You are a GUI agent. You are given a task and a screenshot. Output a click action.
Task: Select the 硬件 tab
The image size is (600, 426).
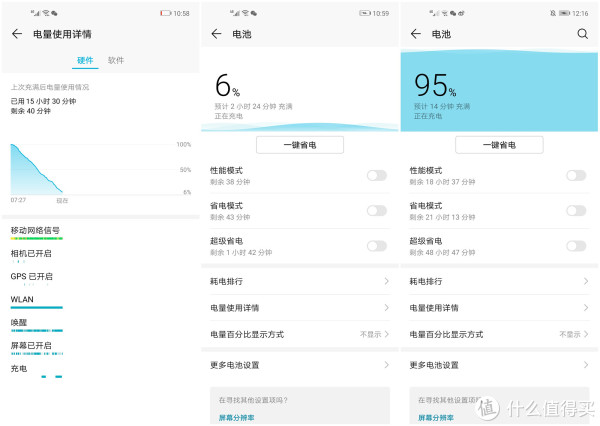click(x=85, y=61)
